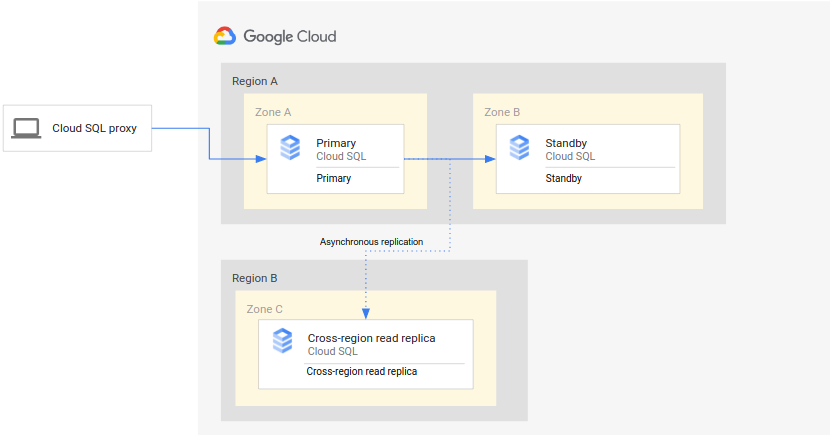This screenshot has width=830, height=436.
Task: Select the Zone C label
Action: (x=265, y=309)
